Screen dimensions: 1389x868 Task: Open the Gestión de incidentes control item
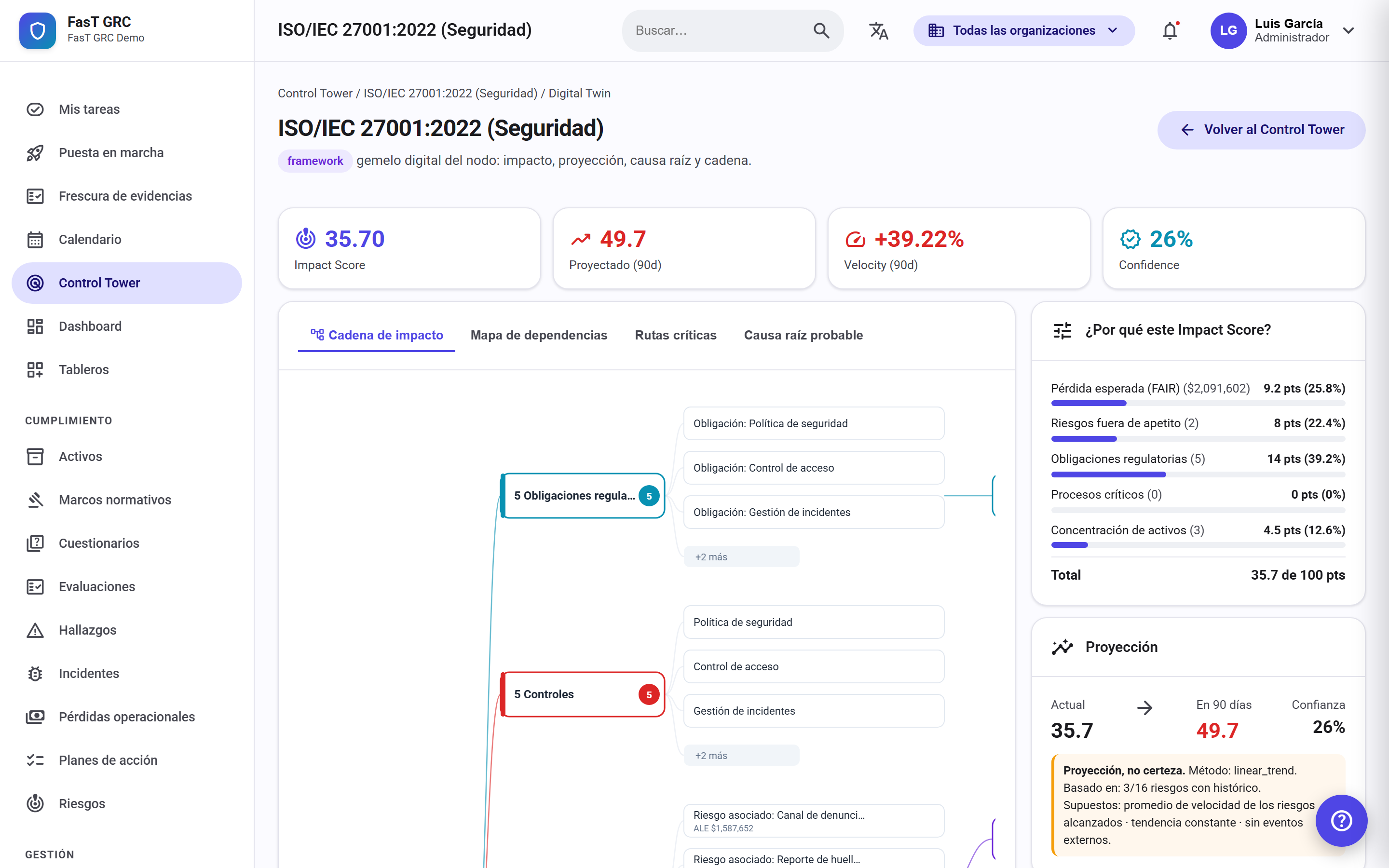tap(813, 711)
